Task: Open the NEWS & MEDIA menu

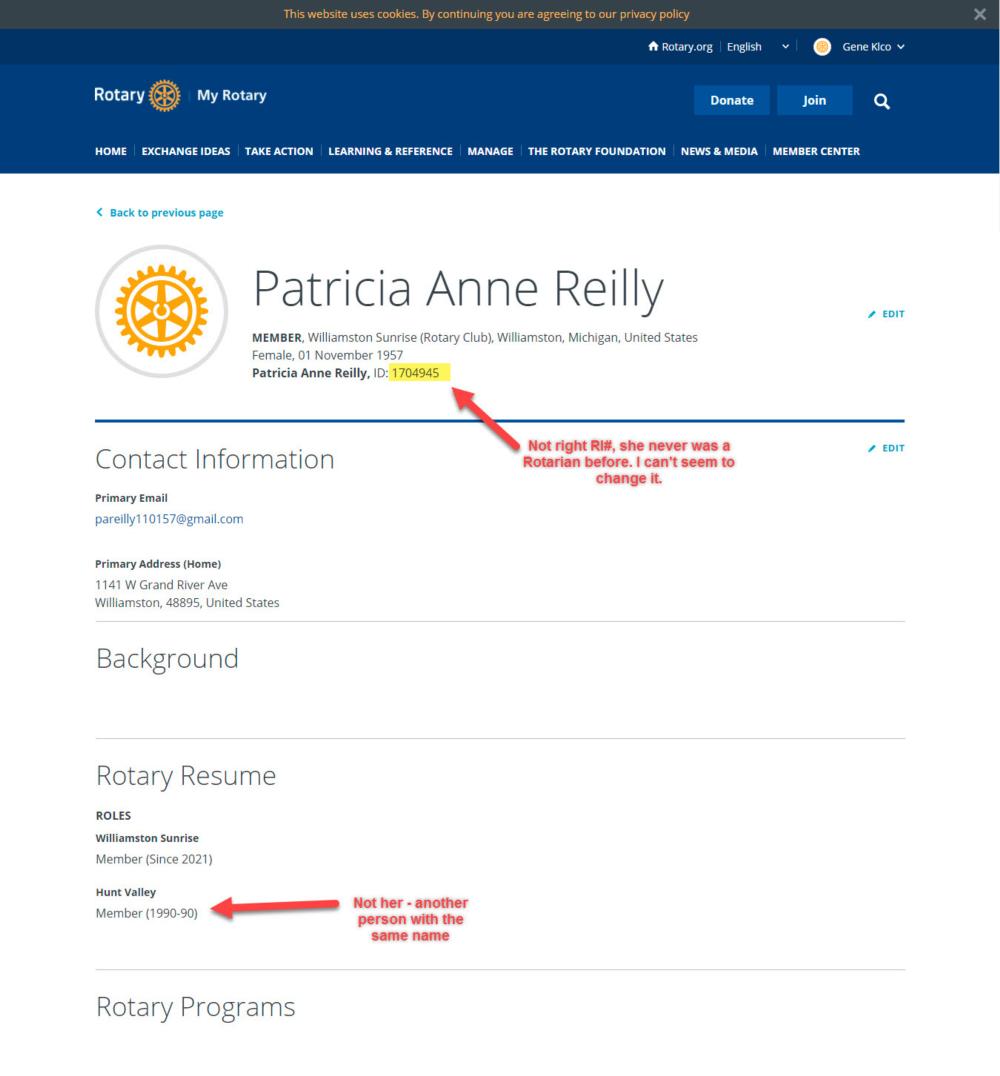Action: 719,151
